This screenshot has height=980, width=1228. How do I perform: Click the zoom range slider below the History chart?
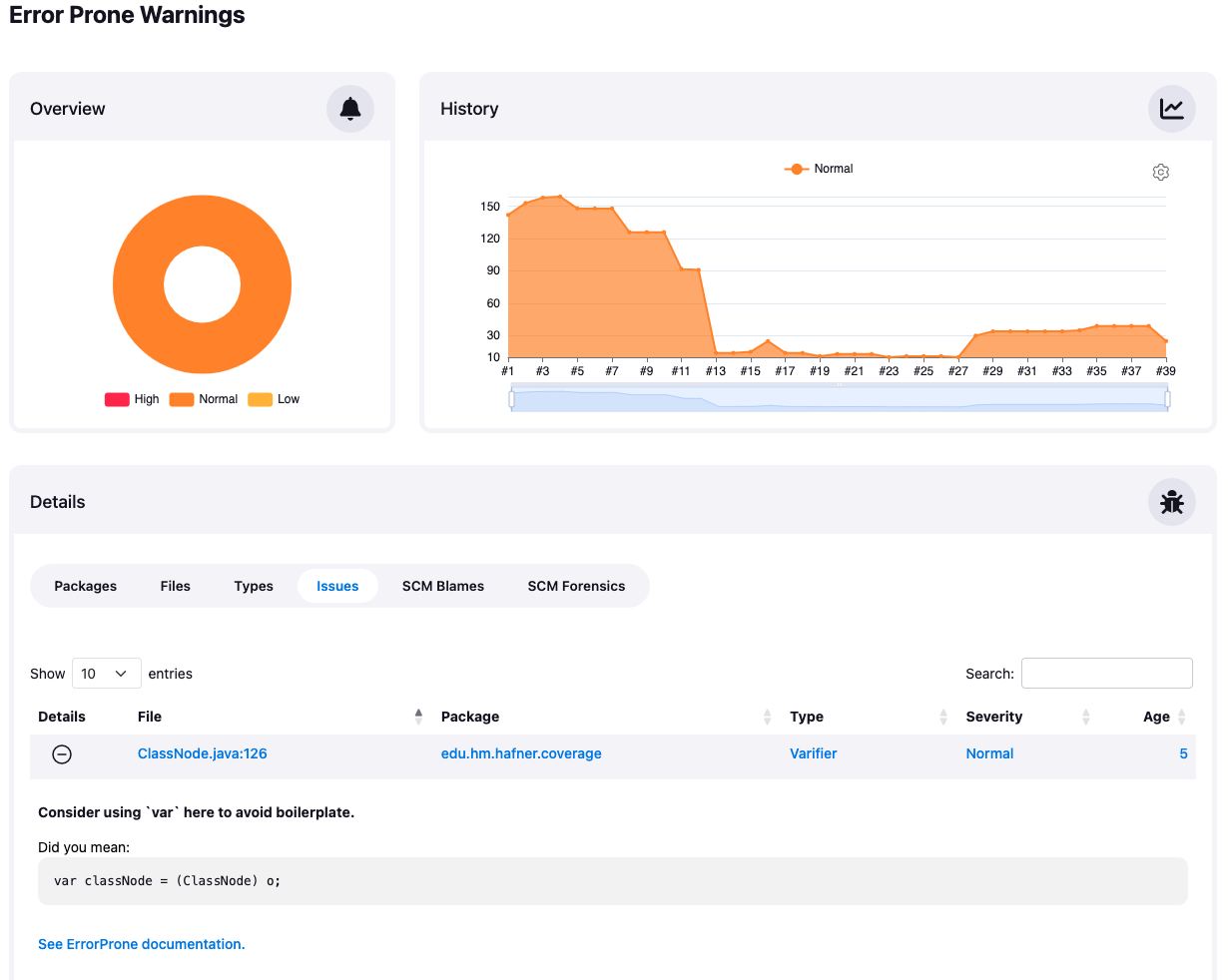click(x=839, y=397)
